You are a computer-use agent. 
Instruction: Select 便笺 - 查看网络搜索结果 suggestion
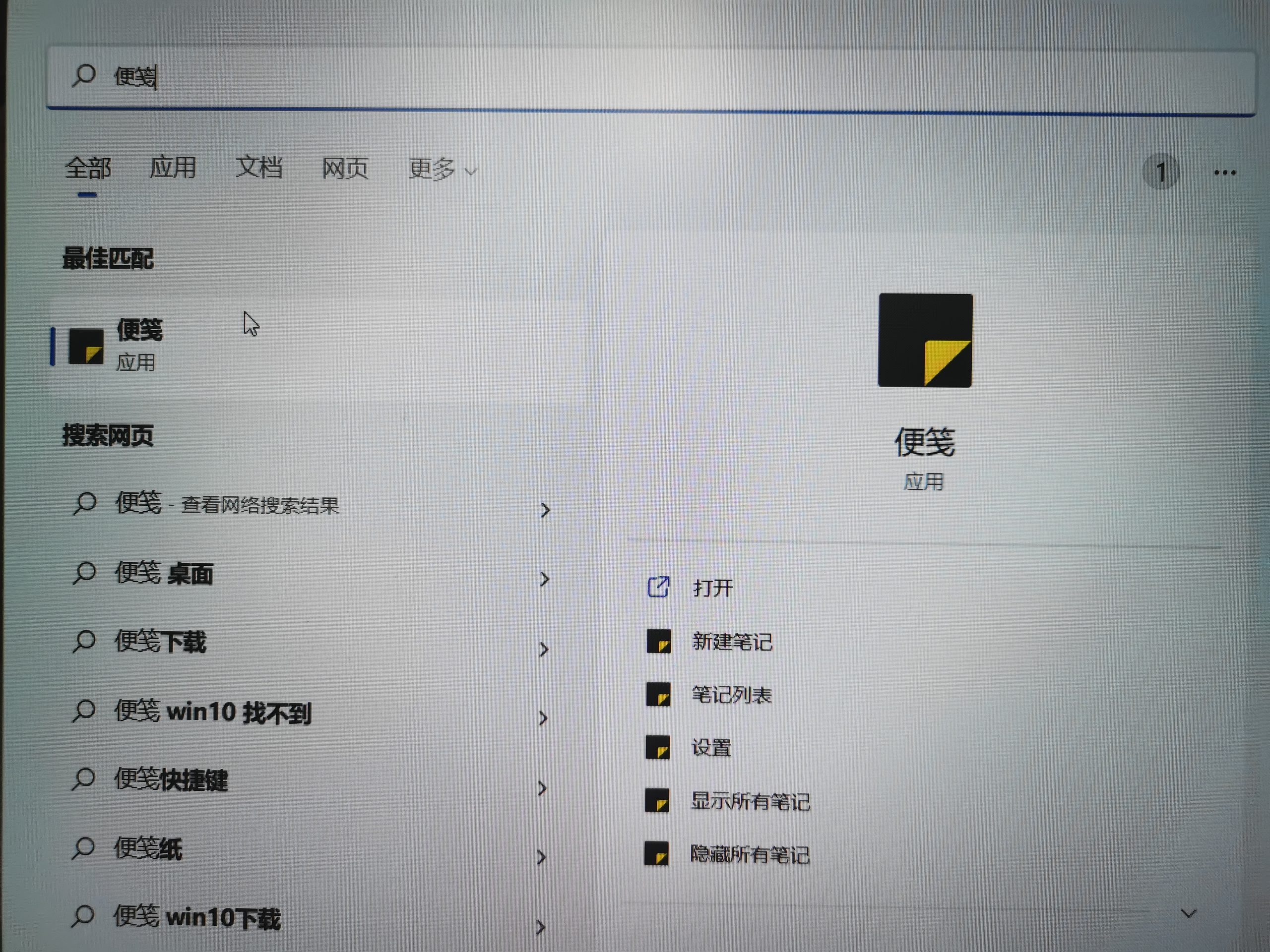tap(310, 505)
